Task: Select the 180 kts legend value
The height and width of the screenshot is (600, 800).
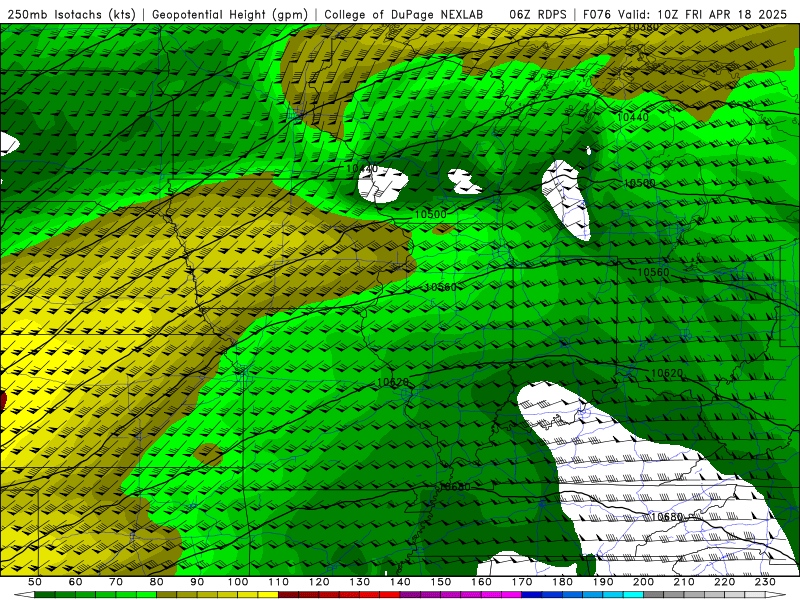Action: (562, 582)
